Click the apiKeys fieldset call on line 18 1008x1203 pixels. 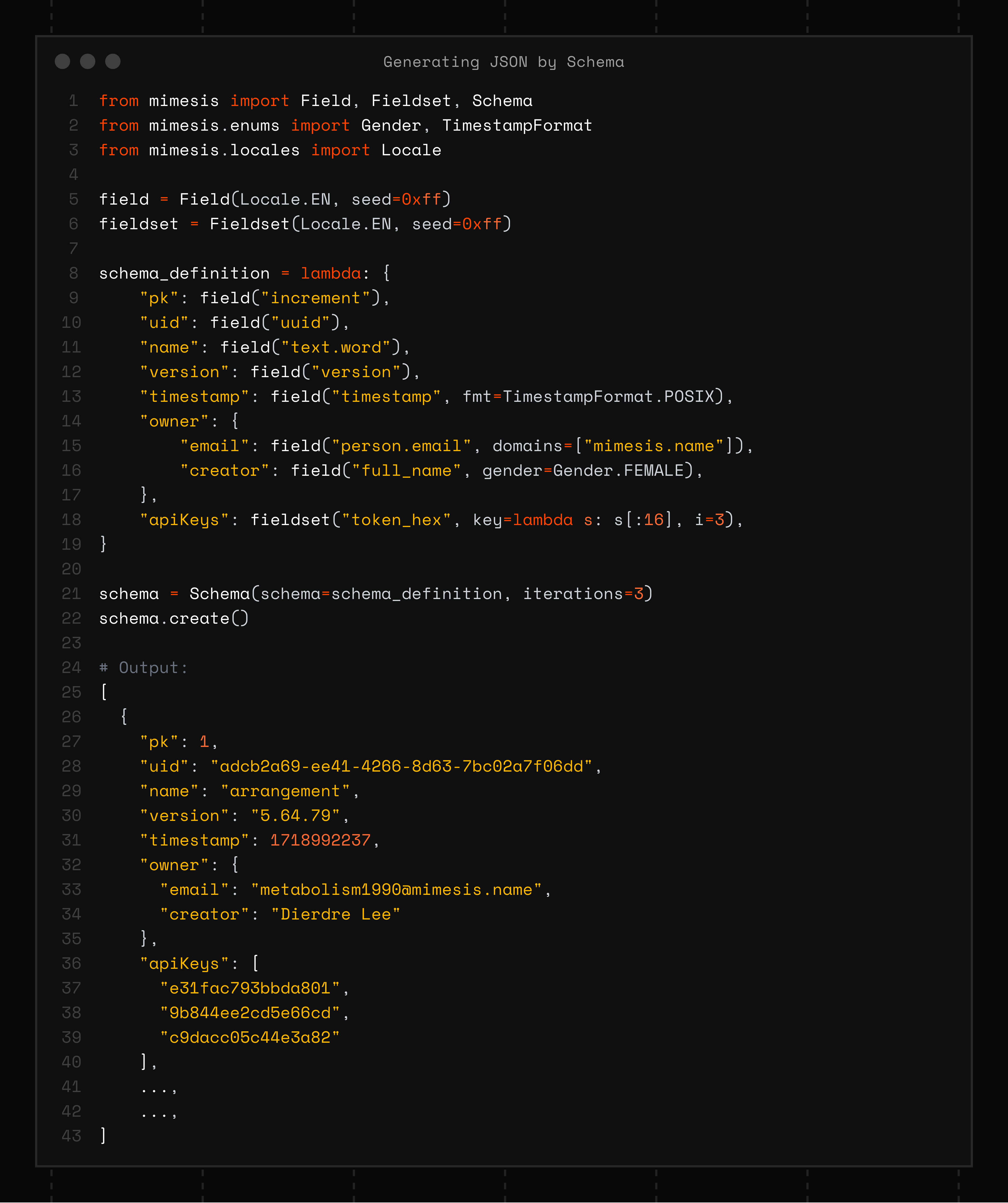292,519
